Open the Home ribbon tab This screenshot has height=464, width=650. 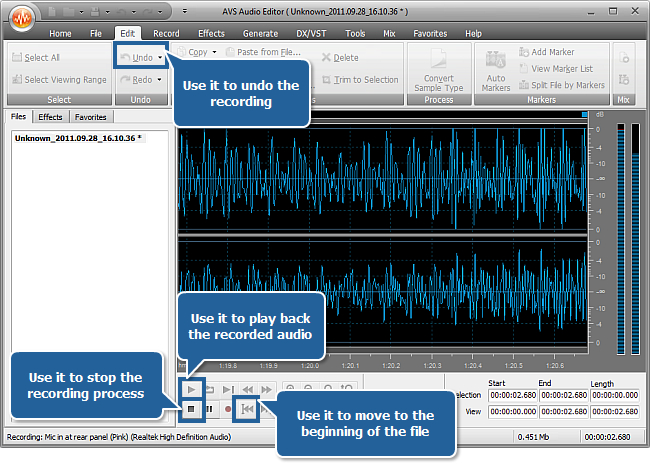60,34
